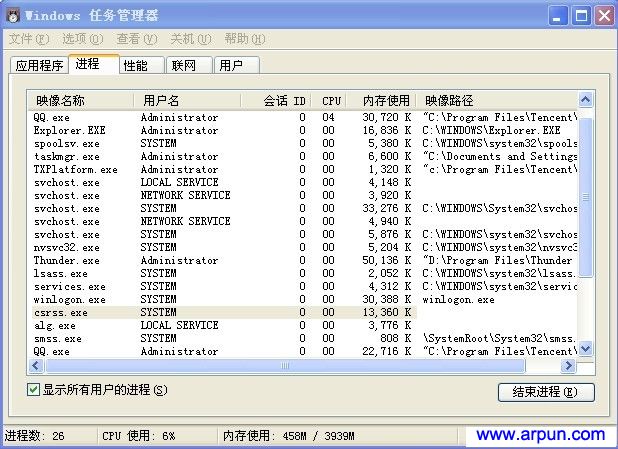Screen dimensions: 618x449
Task: Select svchost.exe row using 3,920 K
Action: 303,196
